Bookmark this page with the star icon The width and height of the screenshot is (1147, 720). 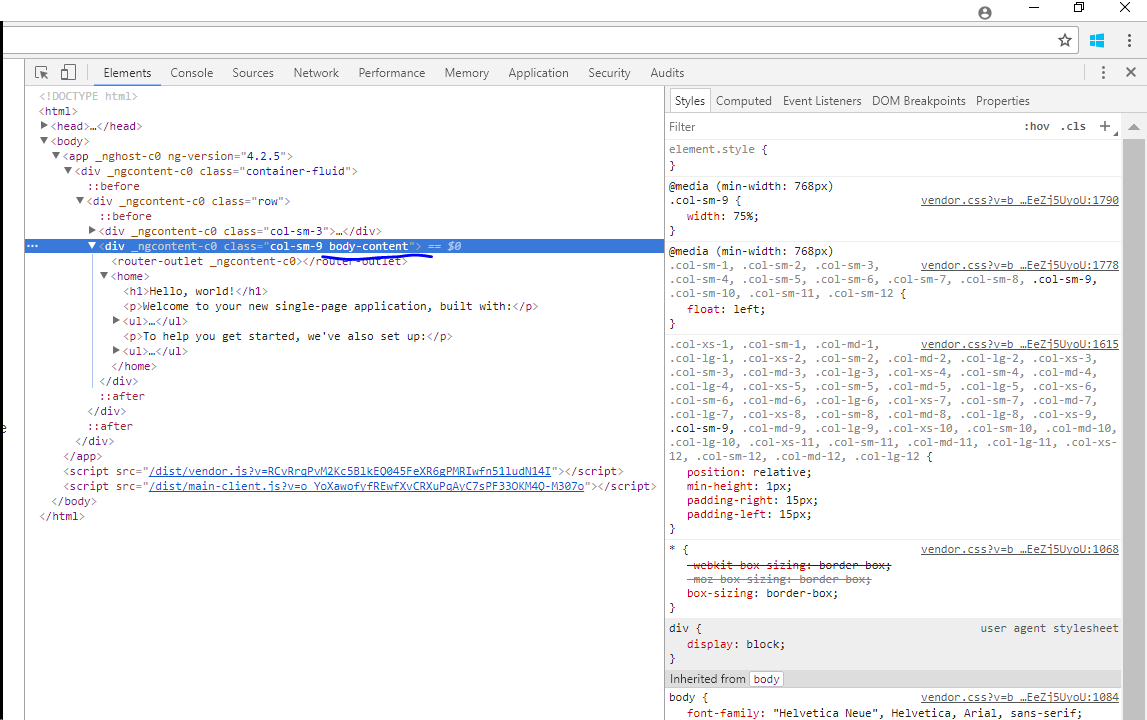tap(1065, 40)
